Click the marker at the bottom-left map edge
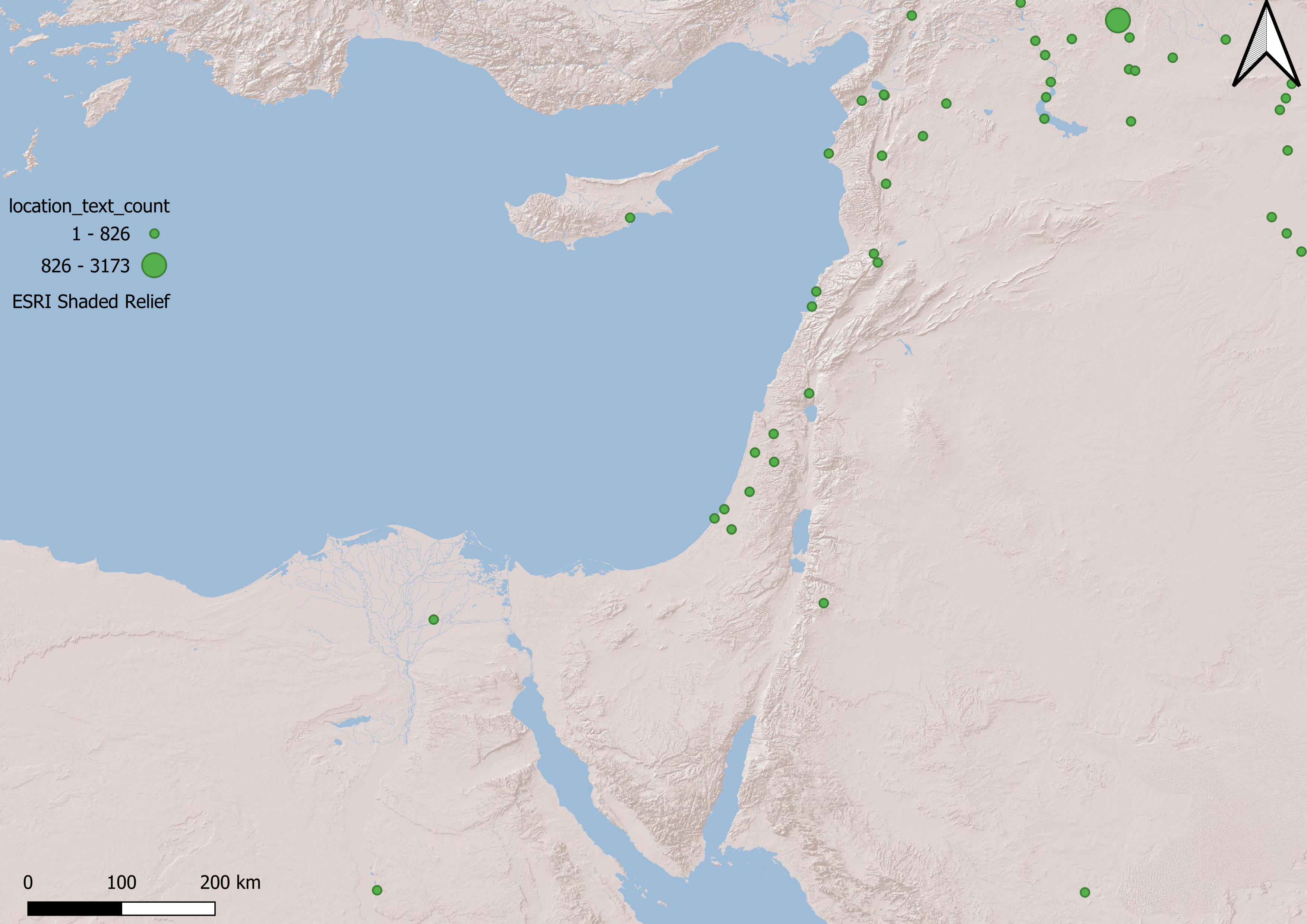The height and width of the screenshot is (924, 1307). (x=377, y=890)
